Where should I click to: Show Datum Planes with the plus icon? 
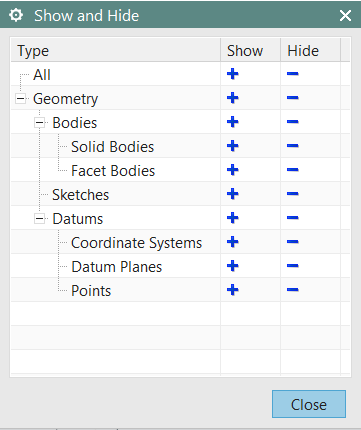pos(233,266)
